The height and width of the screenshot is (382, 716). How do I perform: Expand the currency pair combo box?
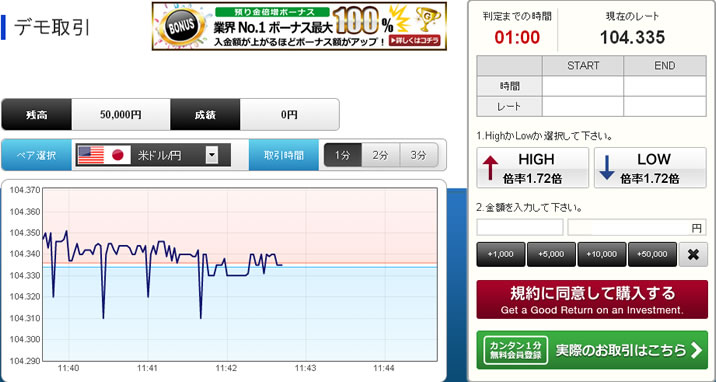(x=153, y=155)
